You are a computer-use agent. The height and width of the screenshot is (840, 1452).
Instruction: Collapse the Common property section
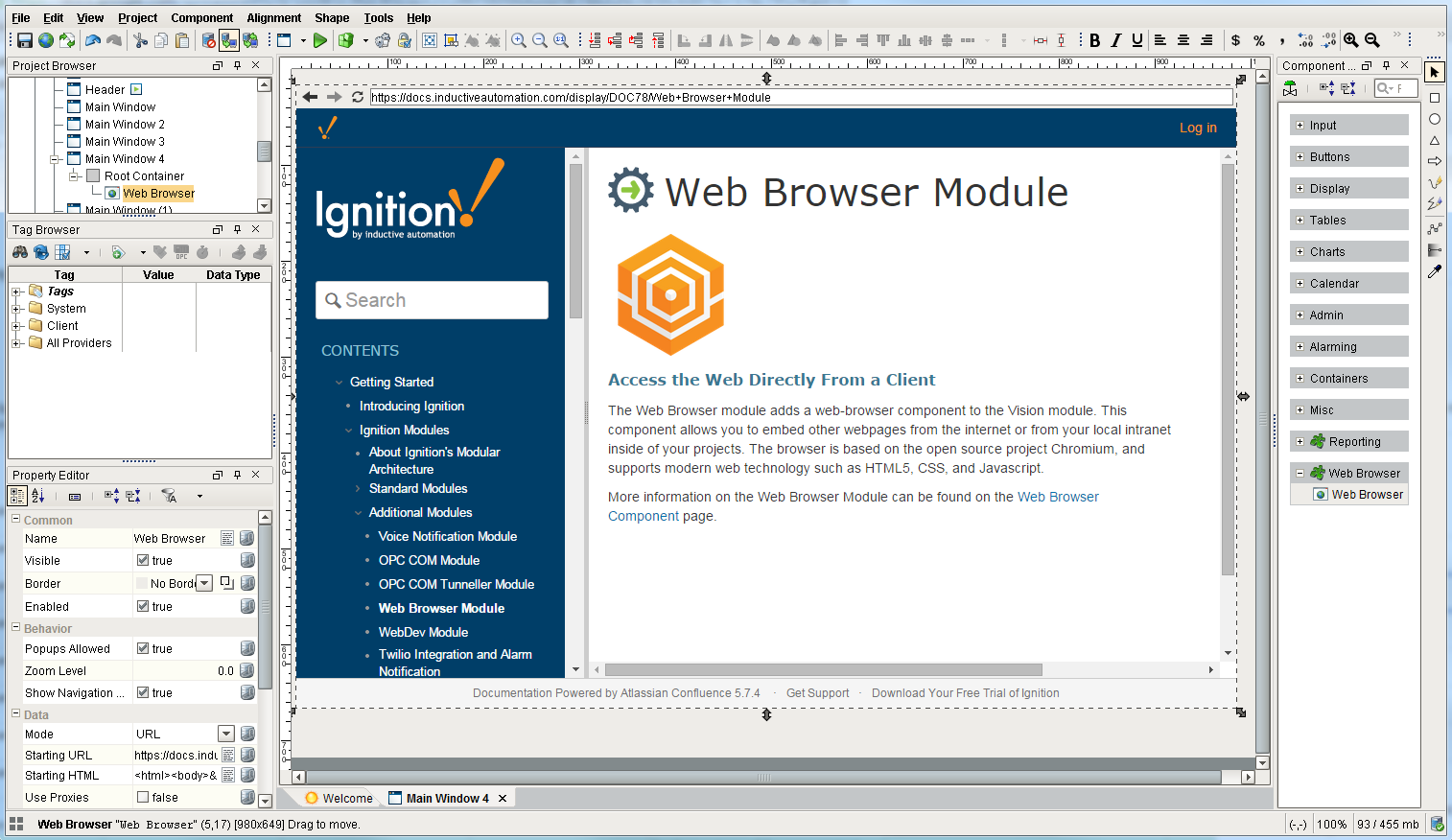pos(16,519)
